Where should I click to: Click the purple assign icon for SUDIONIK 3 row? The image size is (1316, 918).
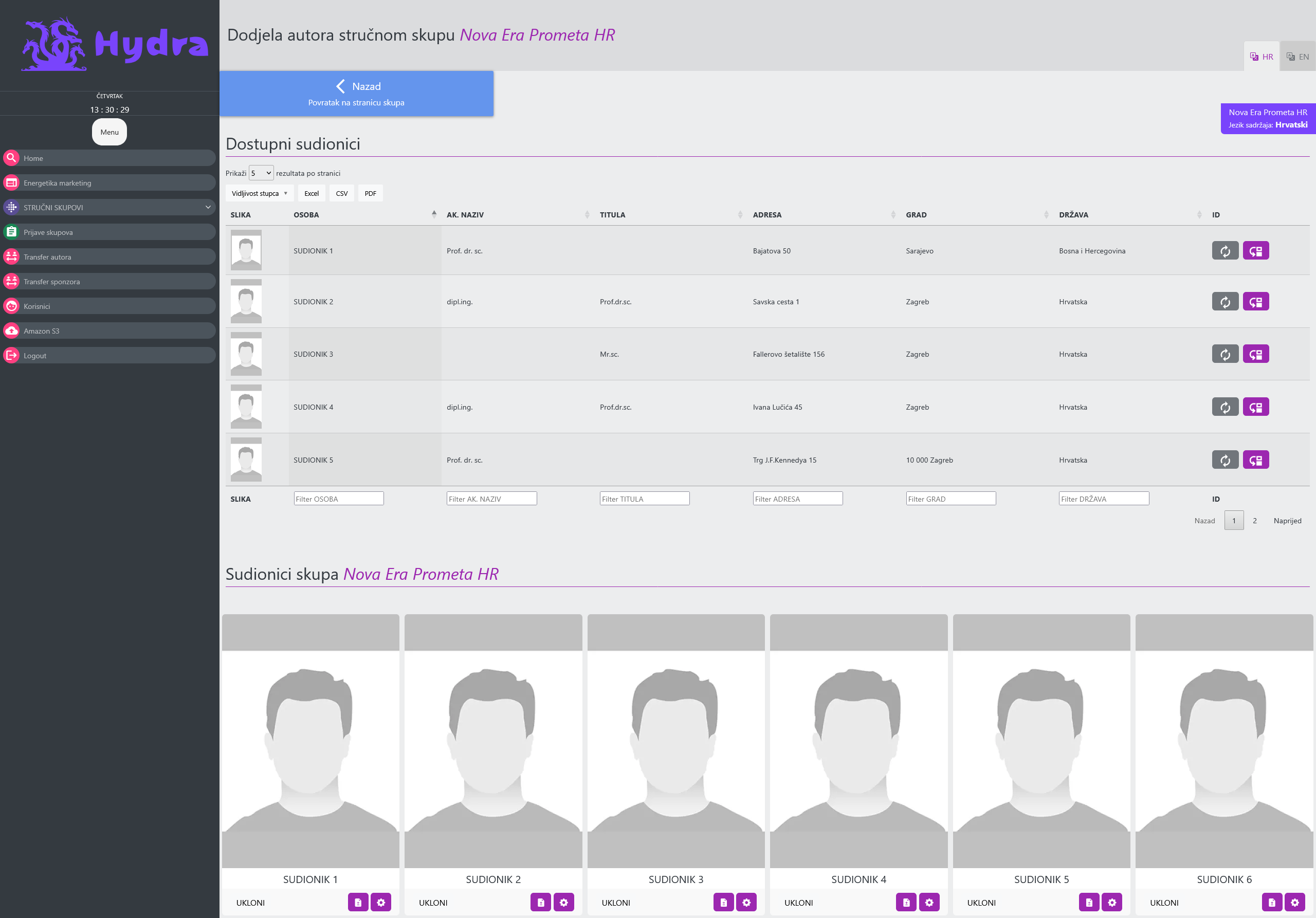point(1255,354)
